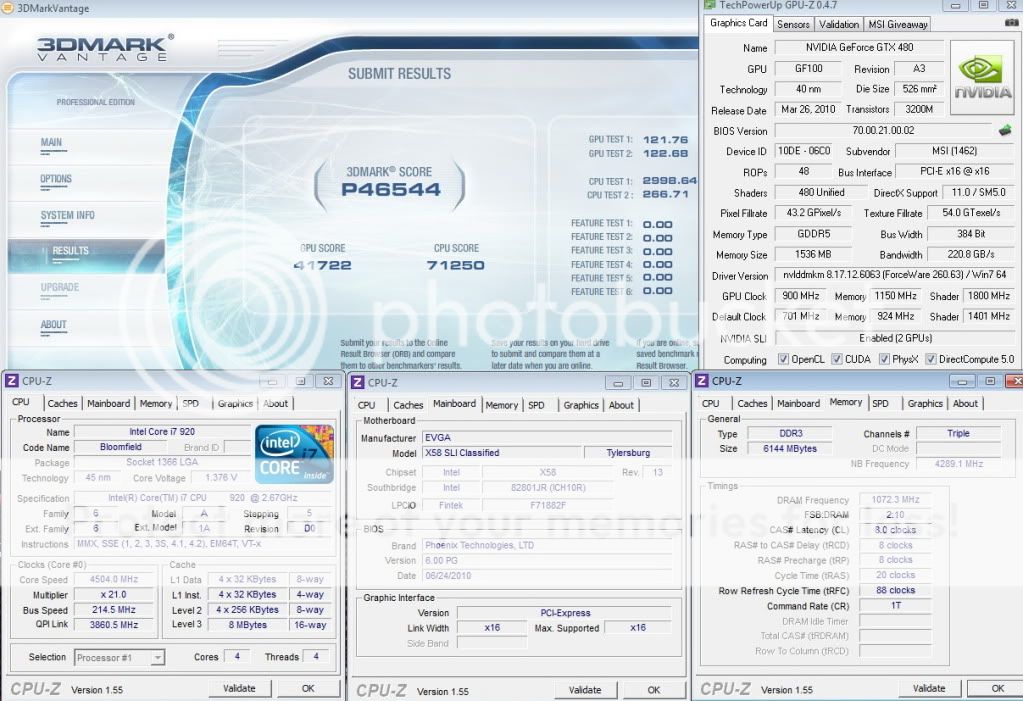Toggle the CUDA checkbox in GPU-Z
The width and height of the screenshot is (1023, 701).
point(837,359)
